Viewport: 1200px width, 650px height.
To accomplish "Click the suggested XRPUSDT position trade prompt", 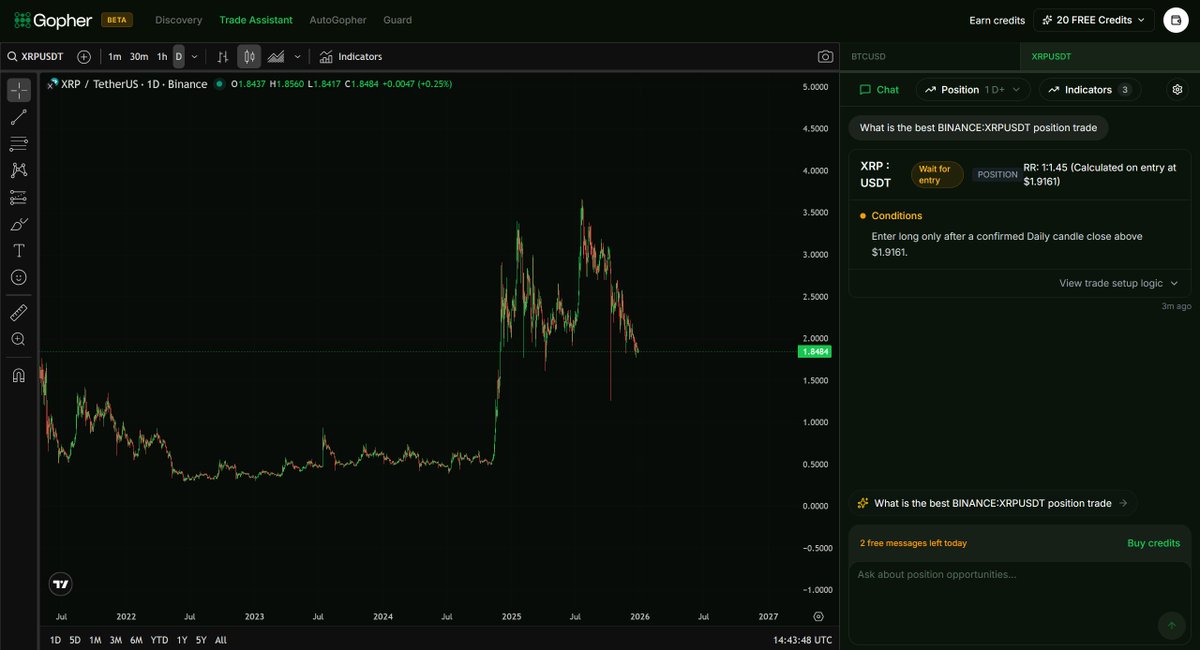I will click(992, 503).
